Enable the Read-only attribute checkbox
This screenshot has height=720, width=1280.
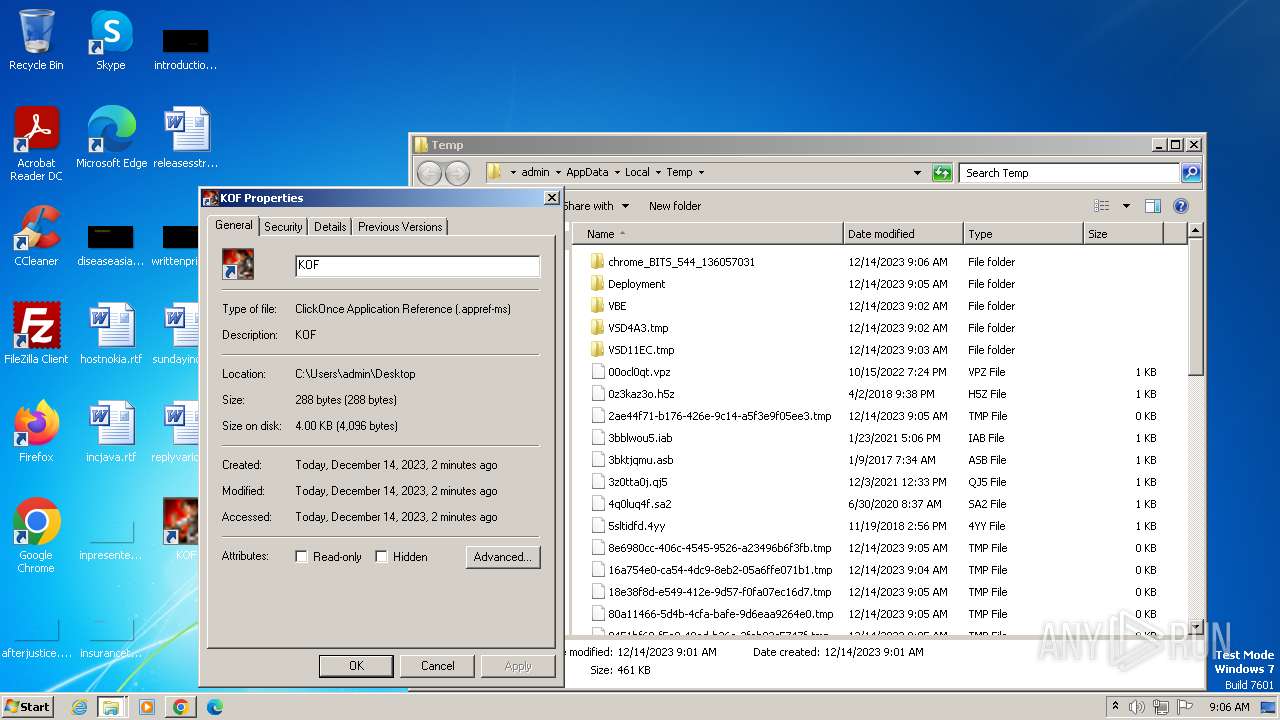(x=301, y=557)
